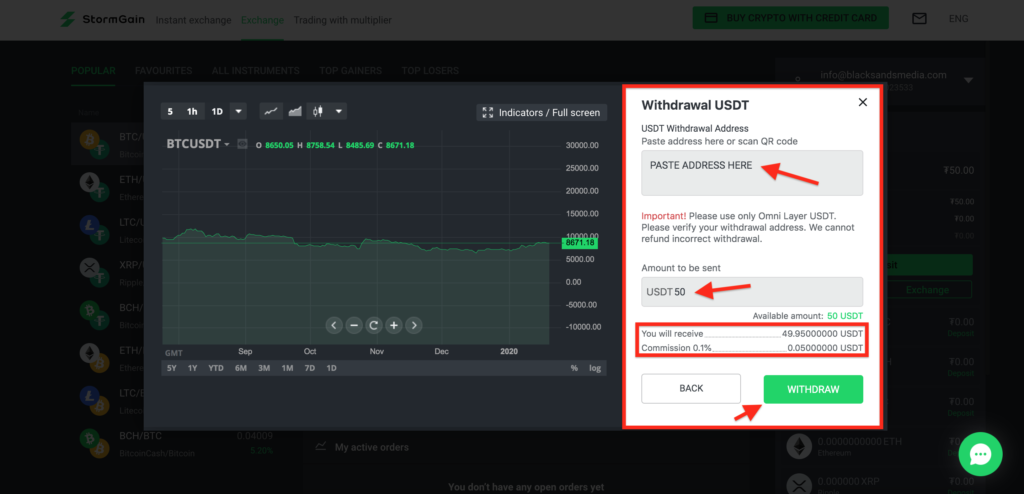Expand the BTCUSDT symbol dropdown
This screenshot has width=1024, height=494.
(x=227, y=144)
